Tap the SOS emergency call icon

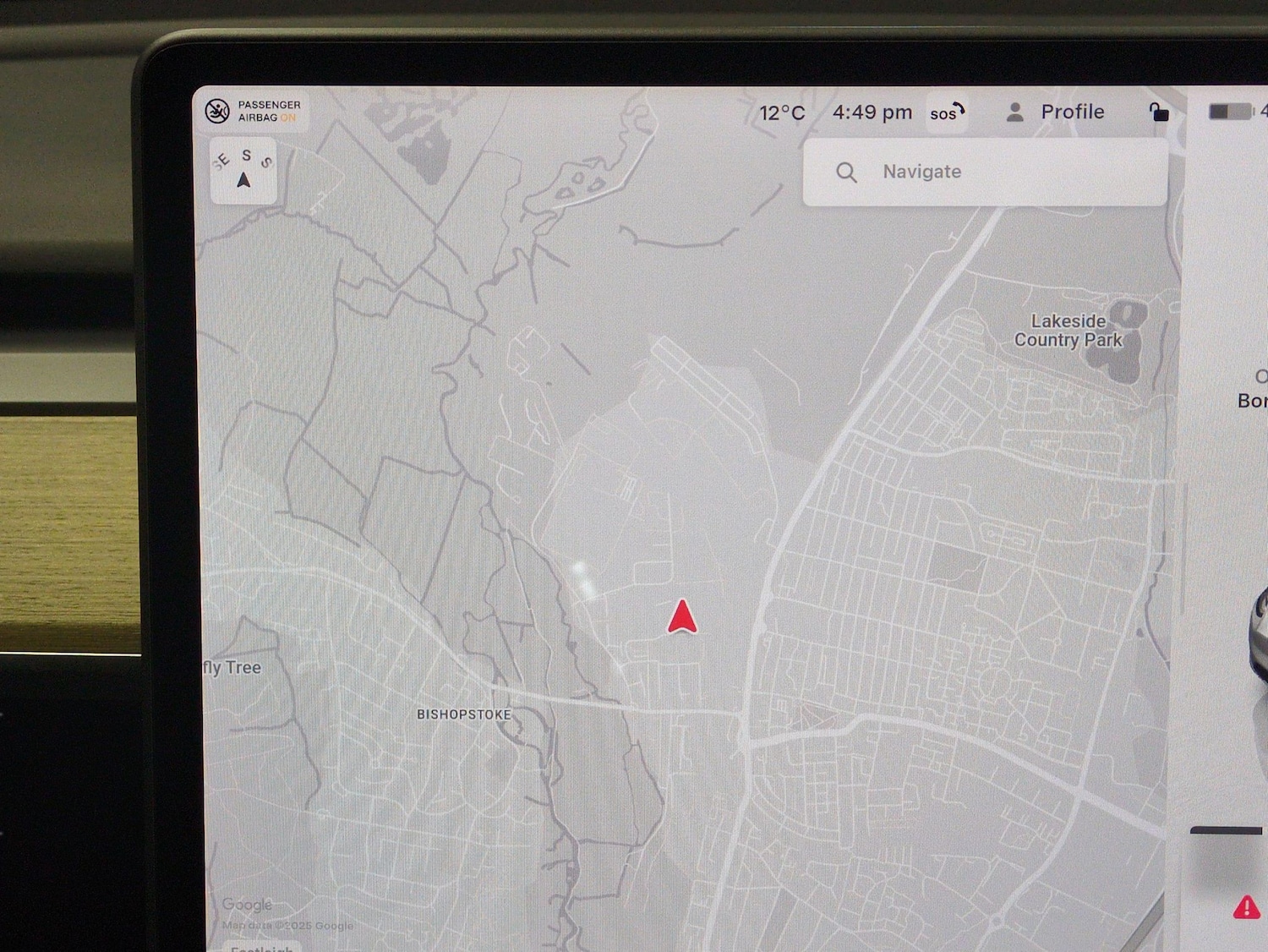tap(947, 113)
